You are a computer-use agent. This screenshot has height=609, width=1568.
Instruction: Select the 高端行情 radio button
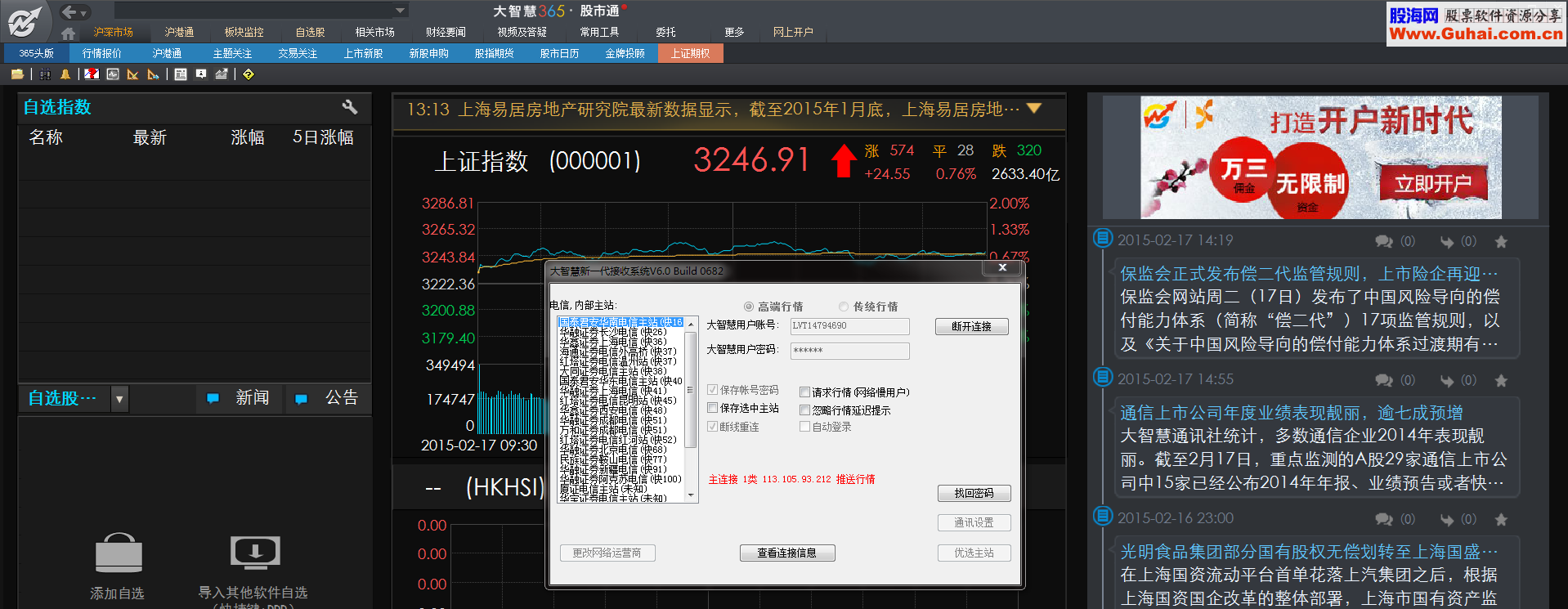(x=748, y=307)
